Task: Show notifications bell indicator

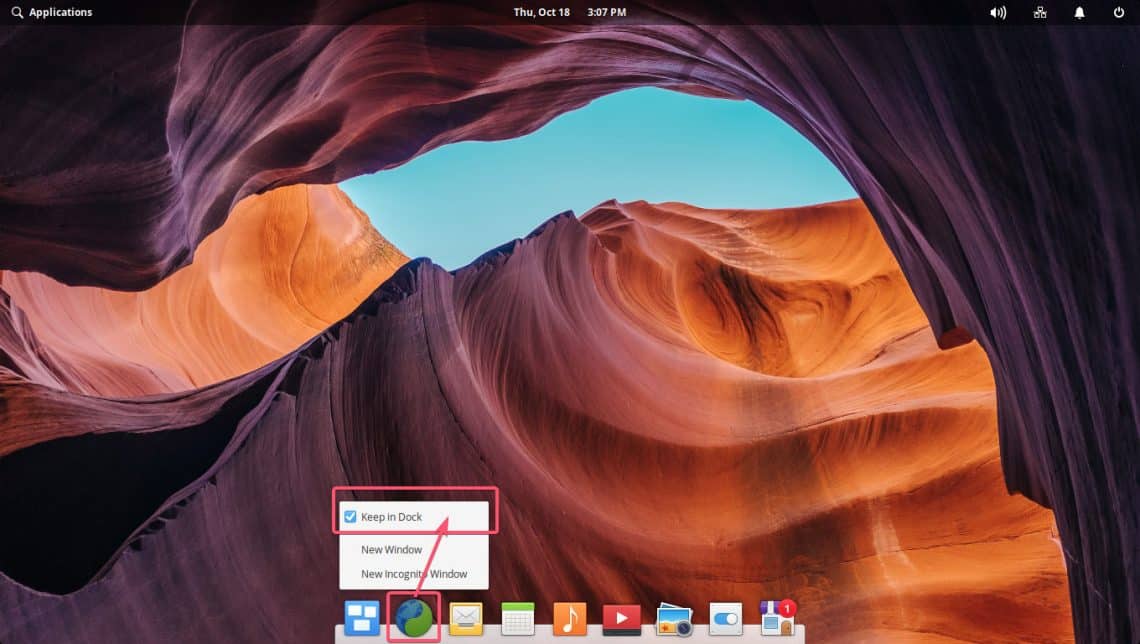Action: (x=1080, y=12)
